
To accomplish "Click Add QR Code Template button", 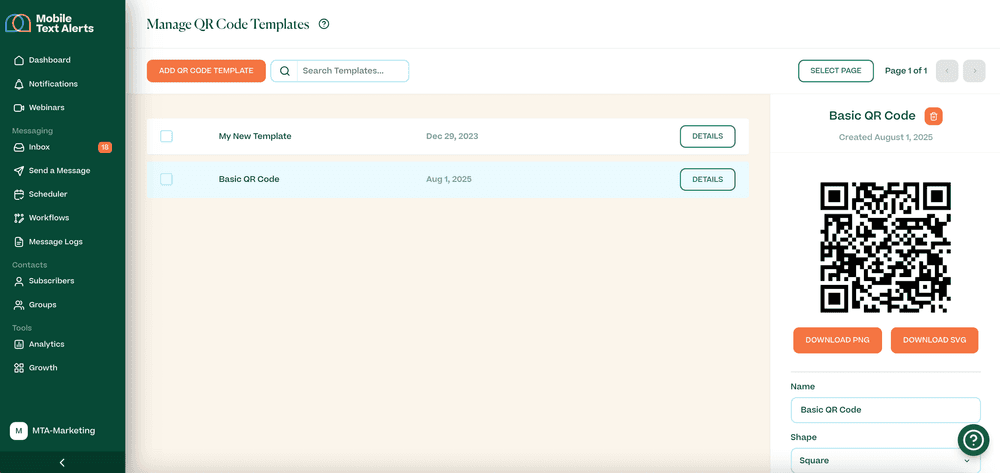I will tap(206, 71).
